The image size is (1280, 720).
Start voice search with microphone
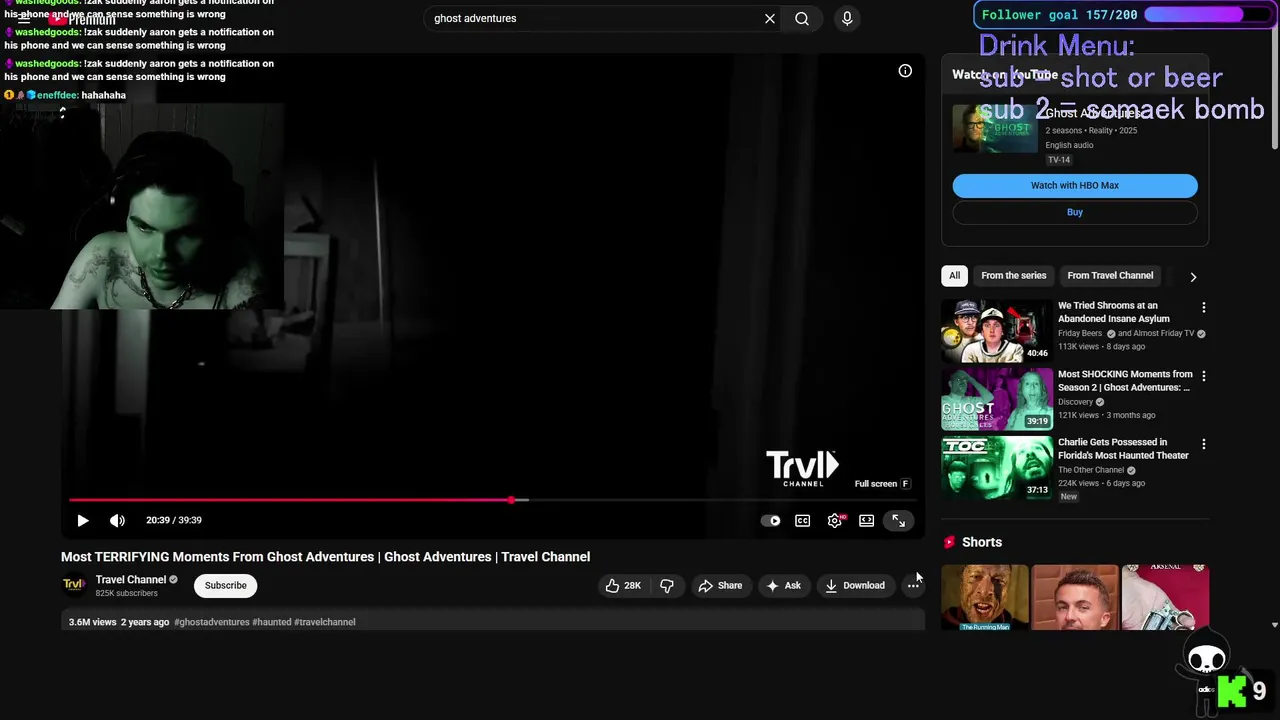click(847, 19)
